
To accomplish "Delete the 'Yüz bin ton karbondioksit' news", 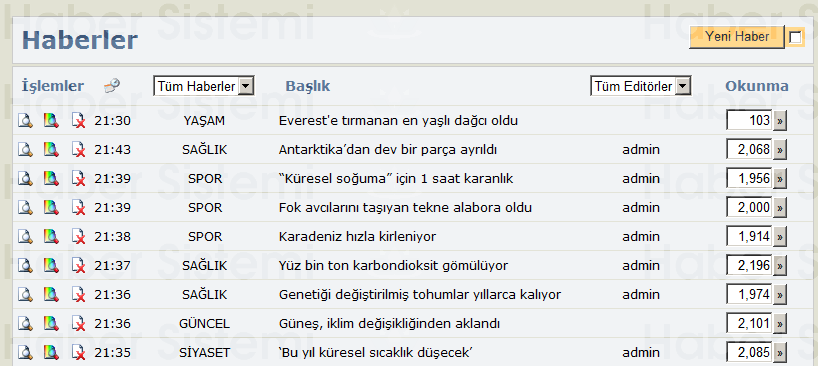I will pos(78,266).
